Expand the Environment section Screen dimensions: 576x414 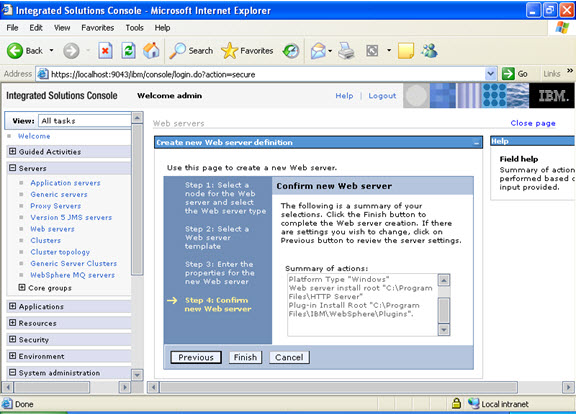click(x=12, y=356)
